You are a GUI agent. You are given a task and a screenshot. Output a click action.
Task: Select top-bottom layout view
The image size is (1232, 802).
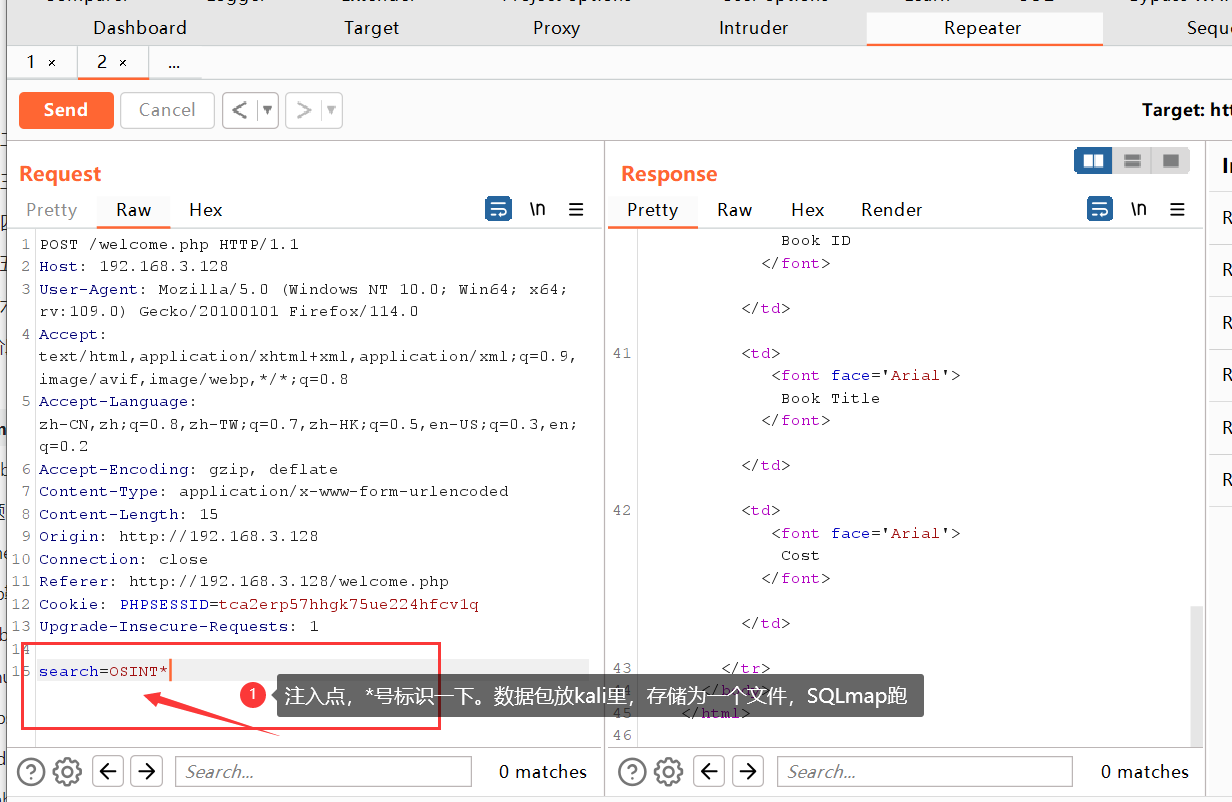[1132, 161]
